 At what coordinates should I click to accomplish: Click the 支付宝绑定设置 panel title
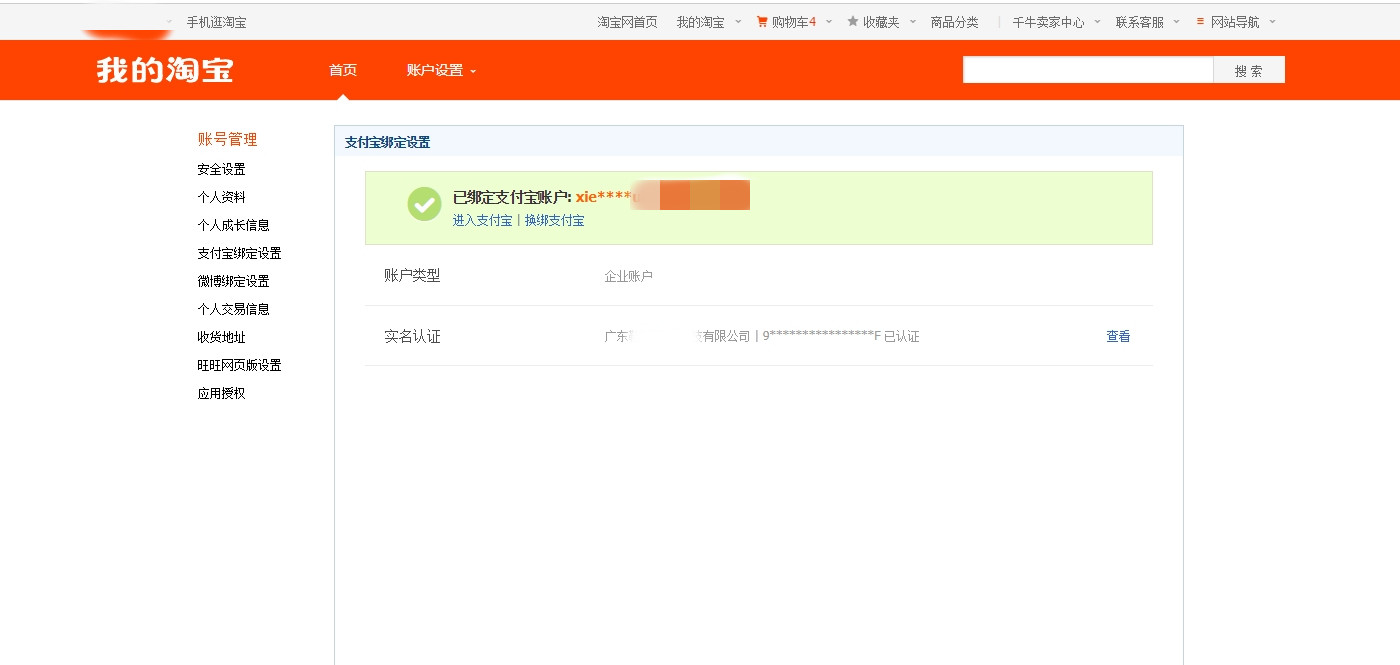pyautogui.click(x=387, y=142)
